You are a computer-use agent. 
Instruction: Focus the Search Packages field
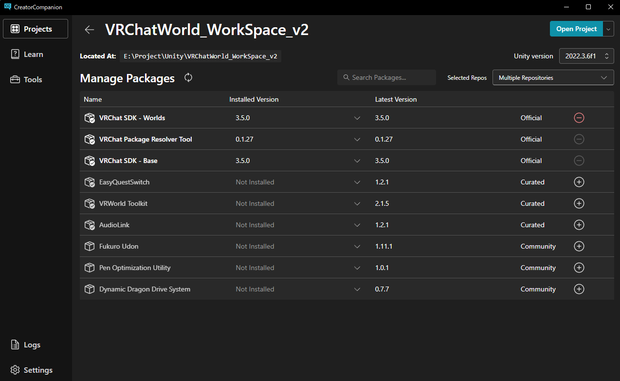(x=386, y=77)
